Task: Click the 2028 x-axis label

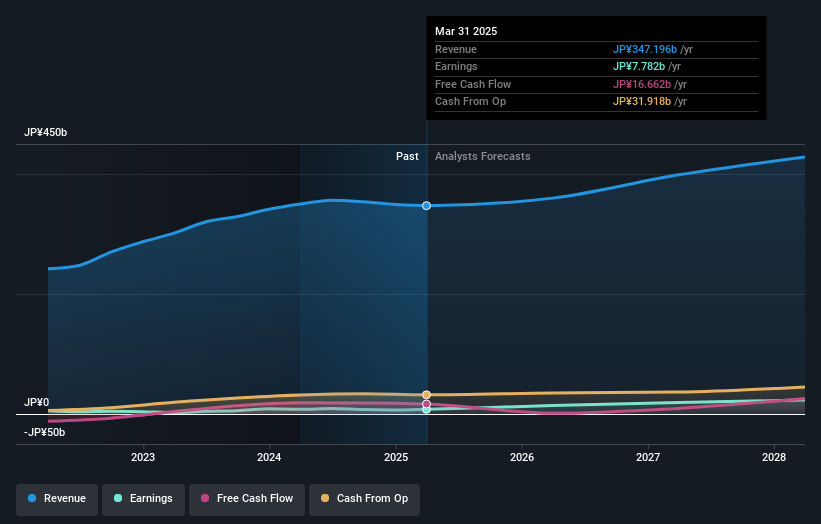Action: pyautogui.click(x=774, y=458)
